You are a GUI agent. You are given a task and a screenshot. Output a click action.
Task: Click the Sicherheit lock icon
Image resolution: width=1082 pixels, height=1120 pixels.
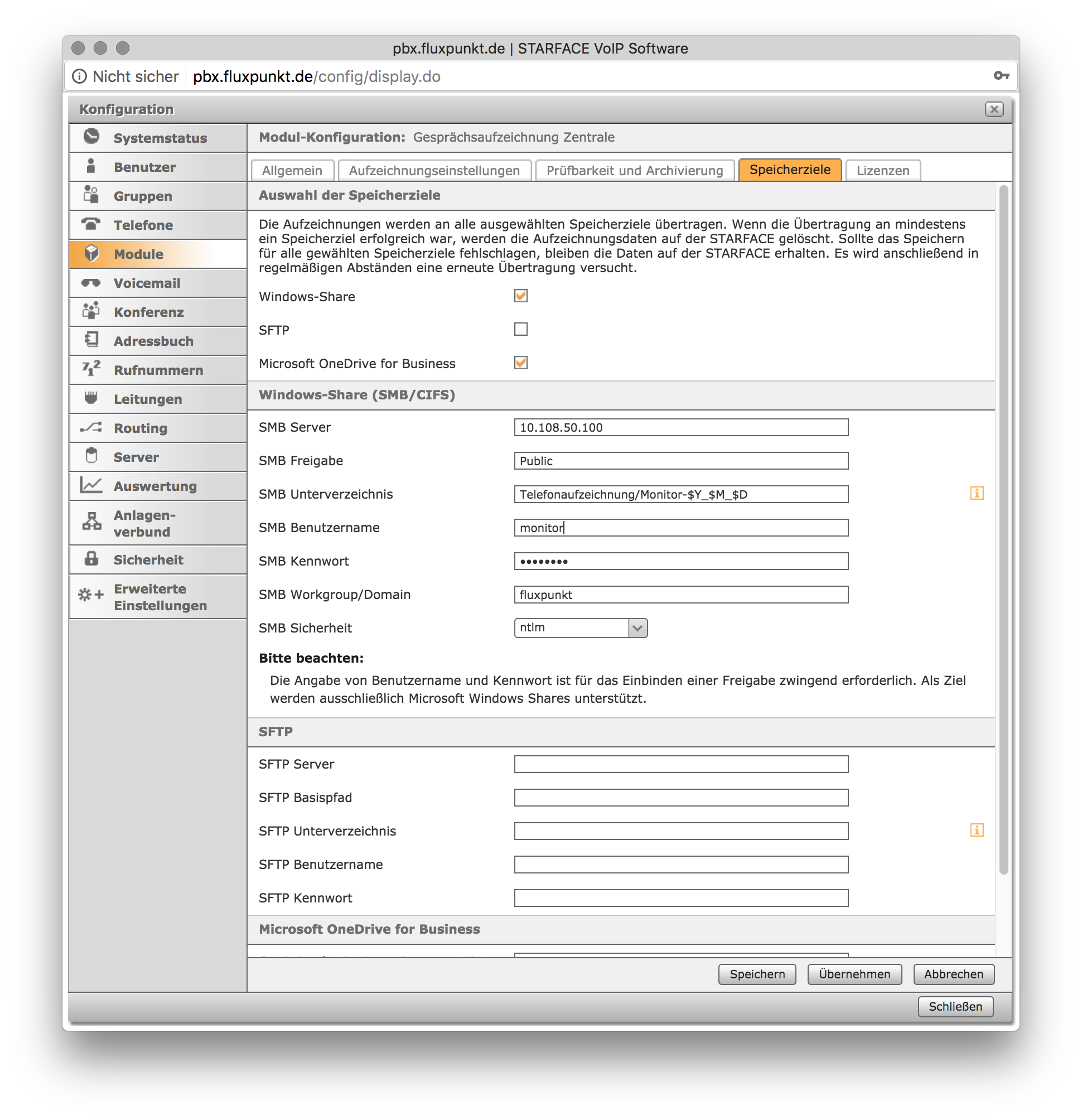point(91,559)
